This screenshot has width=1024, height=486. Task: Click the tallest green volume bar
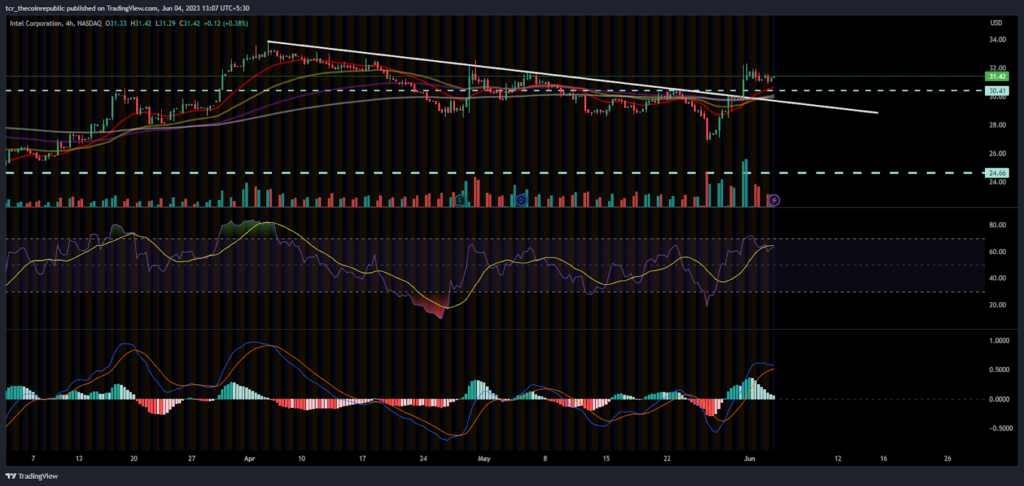tap(745, 183)
